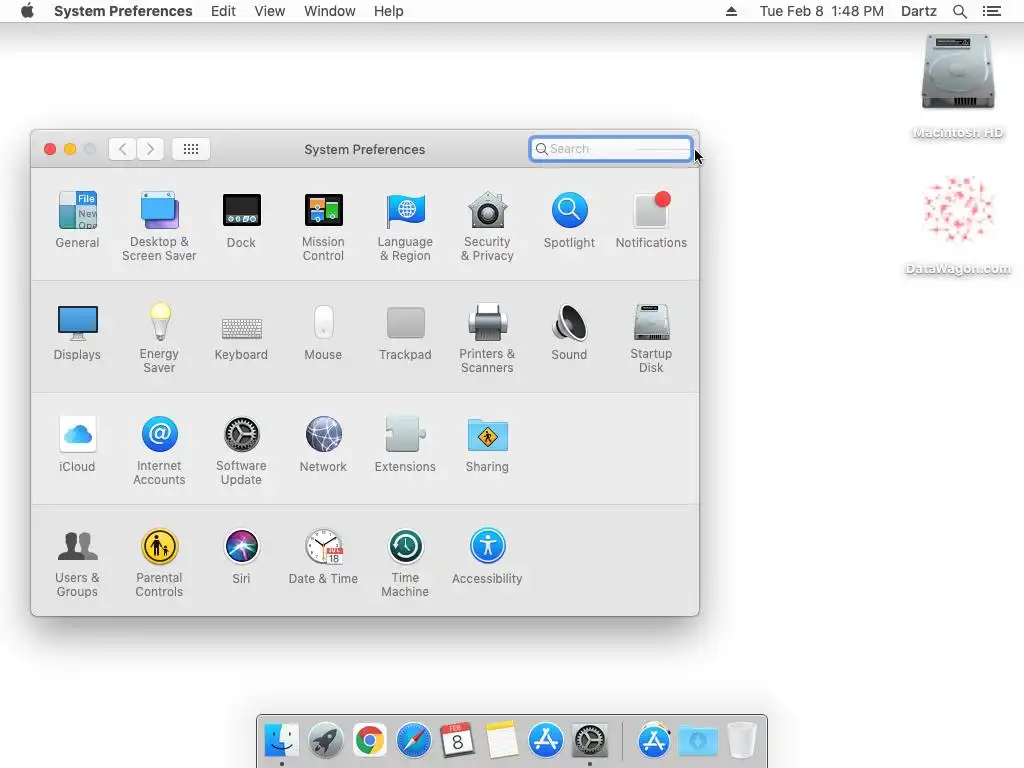This screenshot has width=1024, height=768.
Task: Open Displays preferences
Action: tap(77, 332)
